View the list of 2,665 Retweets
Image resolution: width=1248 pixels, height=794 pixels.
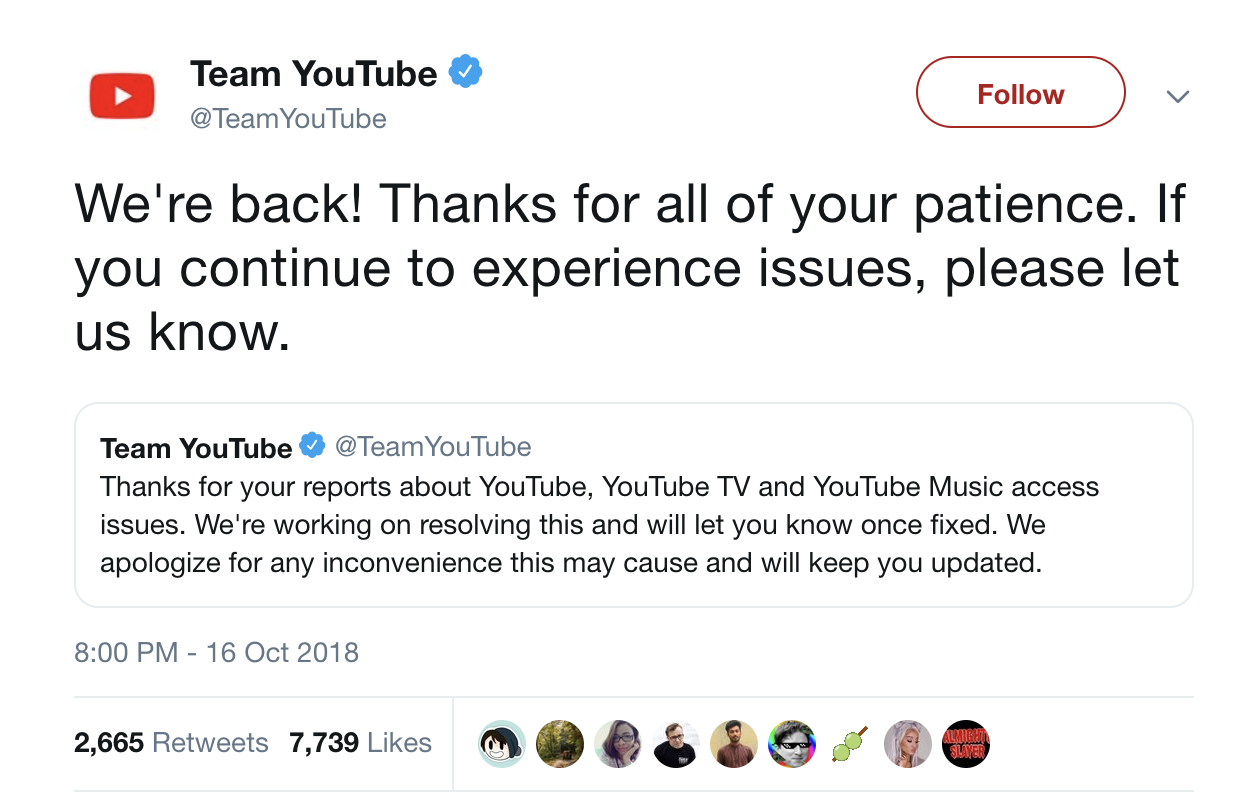point(171,743)
